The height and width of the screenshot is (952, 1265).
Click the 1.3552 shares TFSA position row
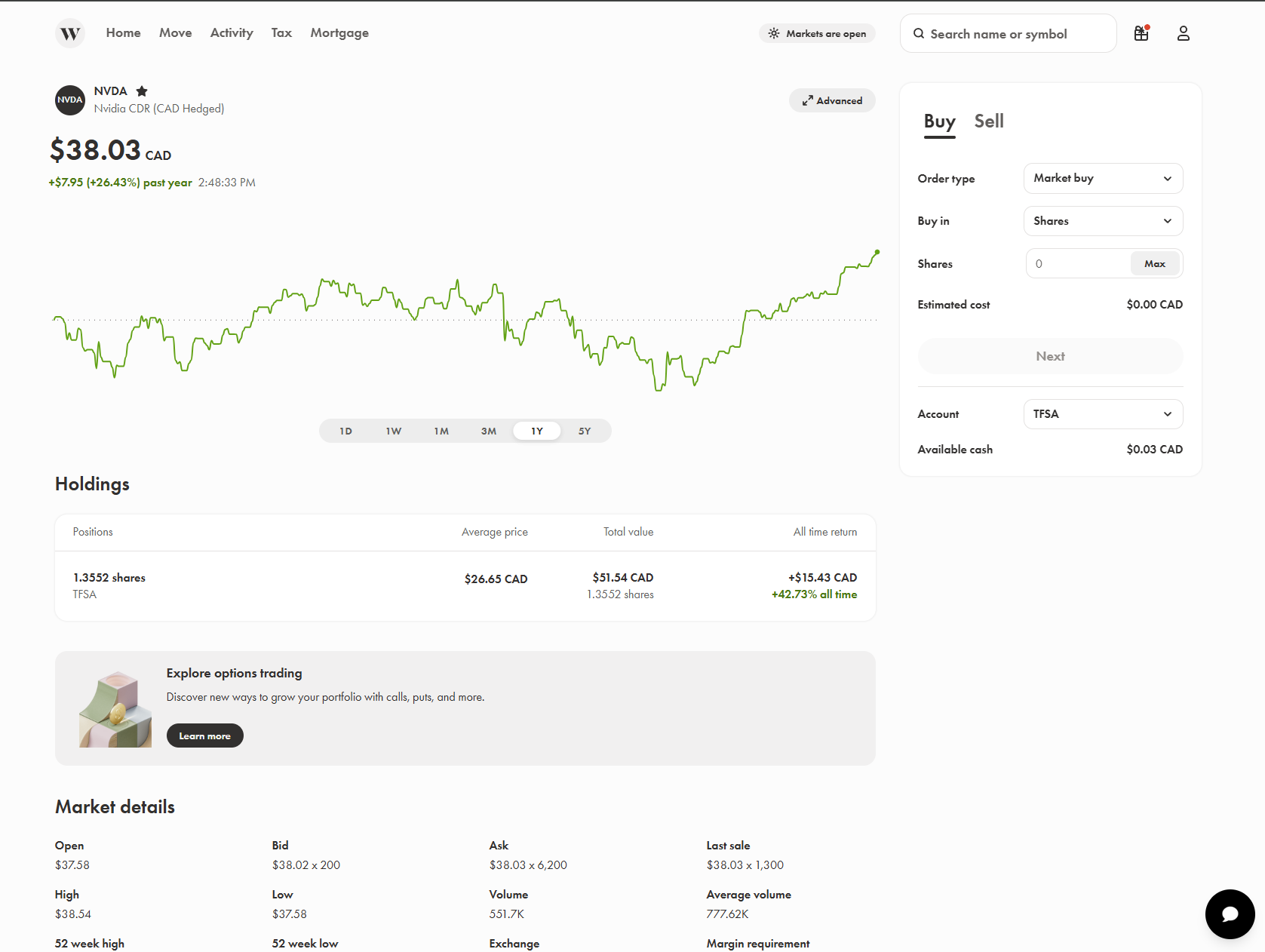[465, 585]
